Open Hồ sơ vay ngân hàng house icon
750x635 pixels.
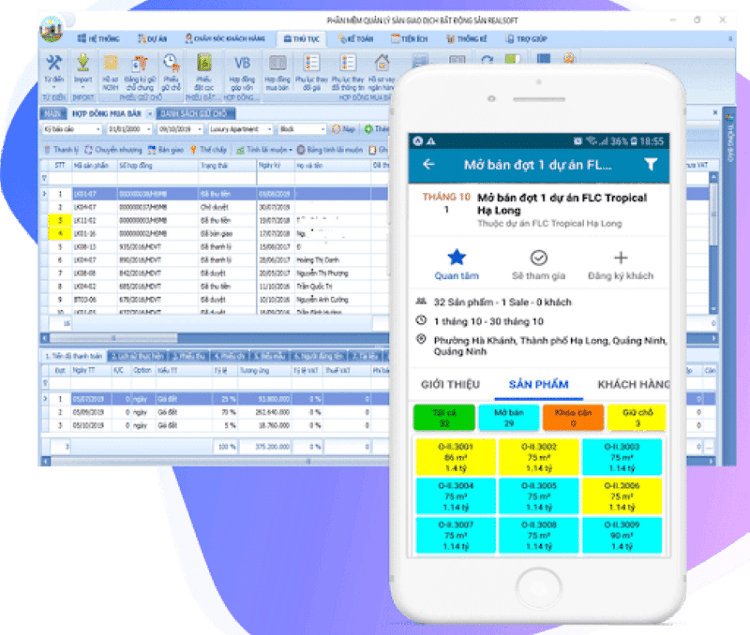pyautogui.click(x=382, y=63)
